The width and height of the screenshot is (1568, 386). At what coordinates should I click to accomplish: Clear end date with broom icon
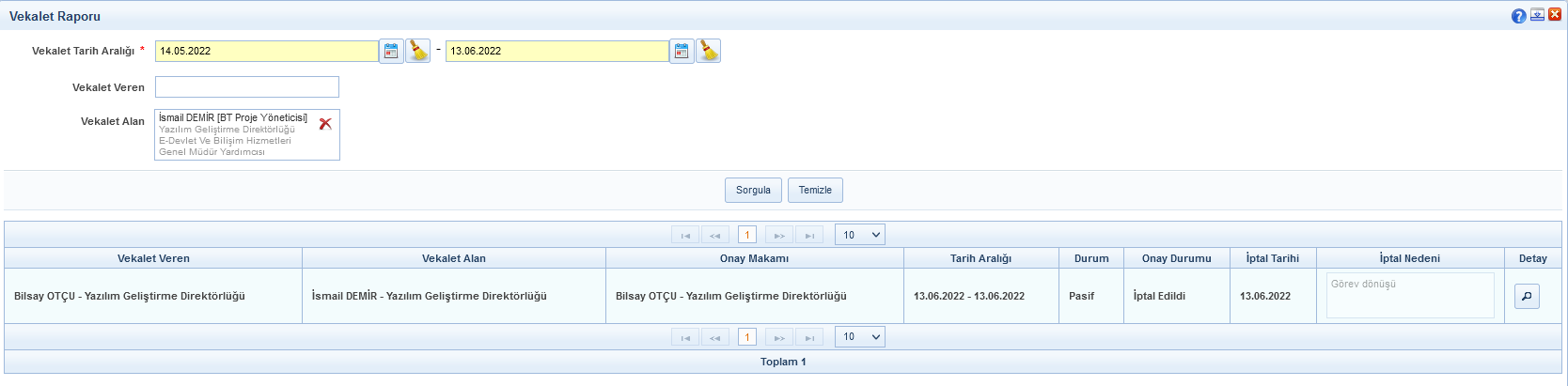[708, 51]
